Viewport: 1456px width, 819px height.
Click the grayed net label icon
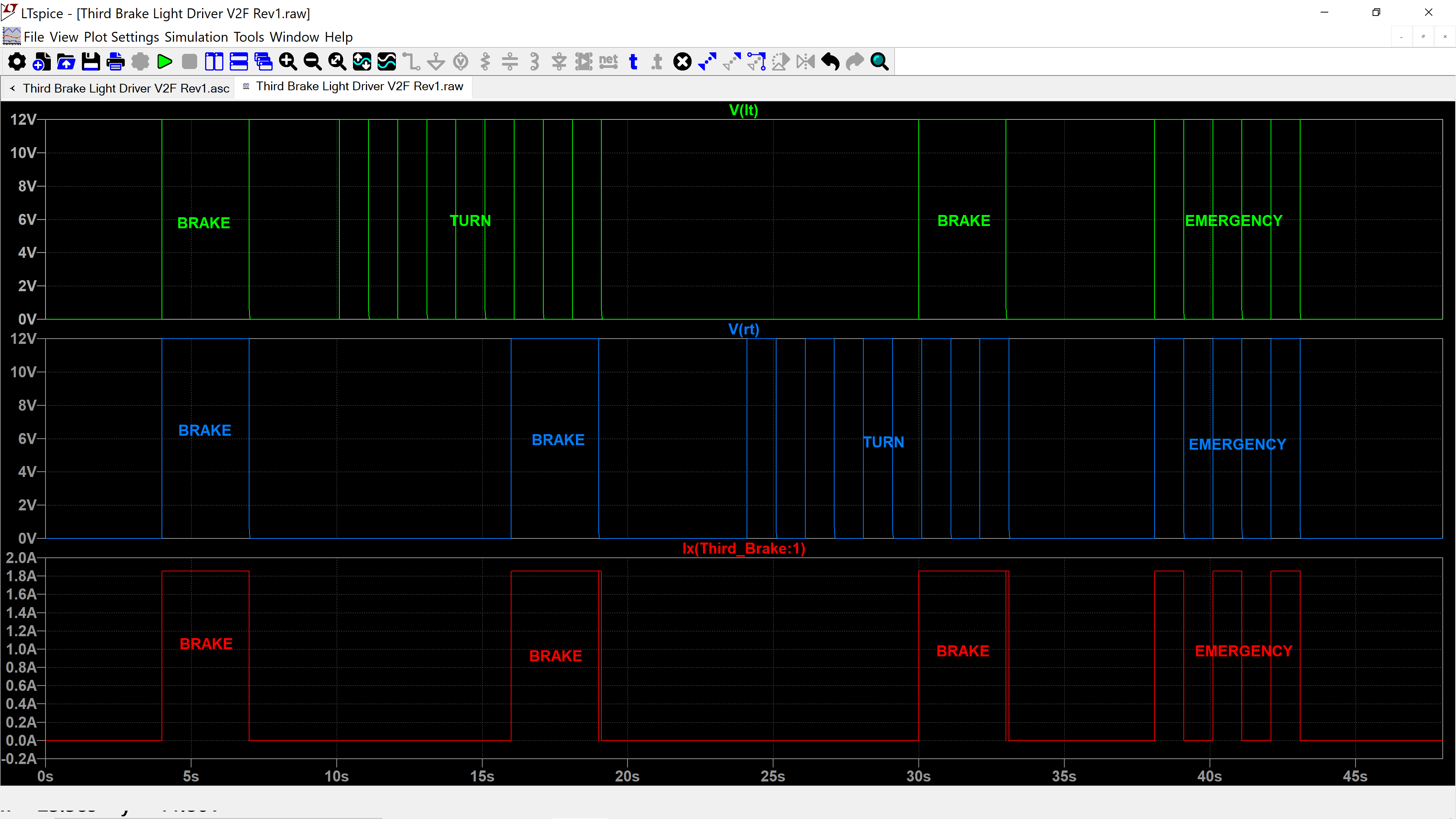tap(608, 61)
